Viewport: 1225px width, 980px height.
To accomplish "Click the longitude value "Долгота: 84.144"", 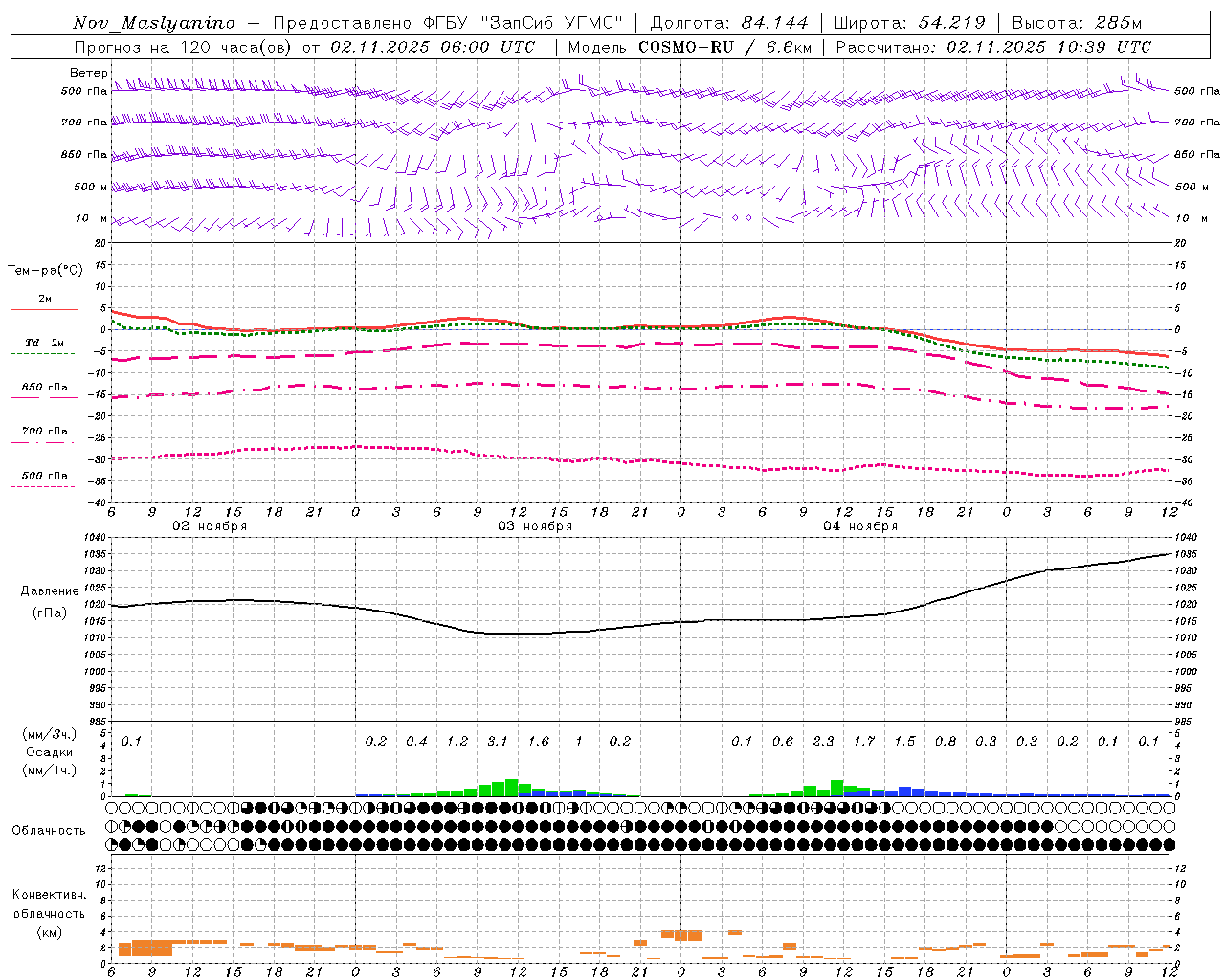I will 729,23.
